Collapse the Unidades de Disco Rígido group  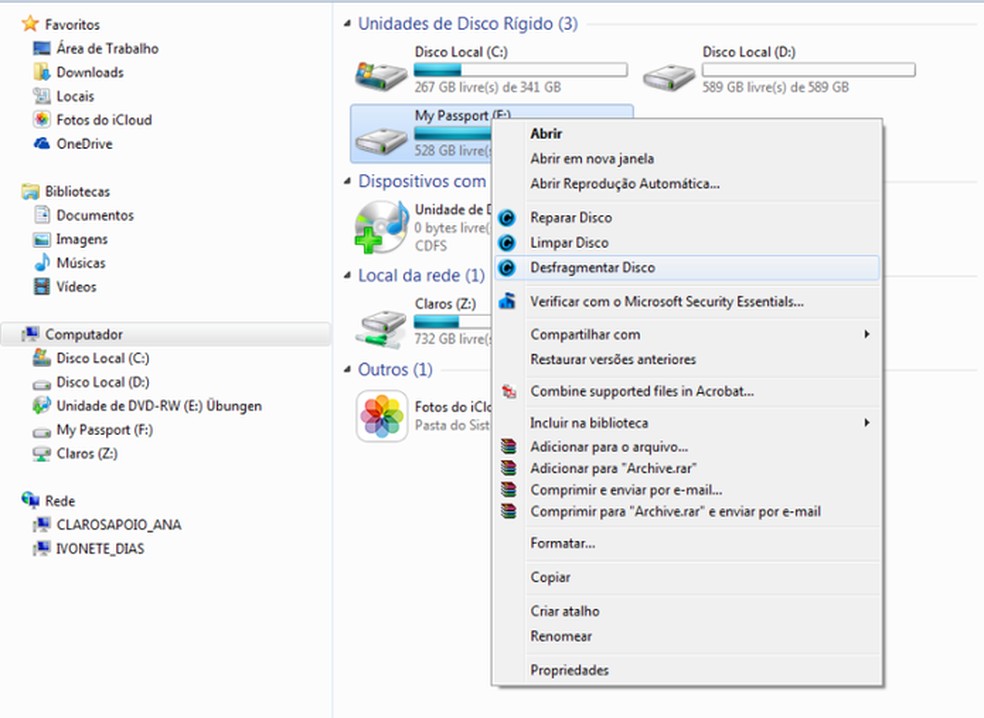[347, 24]
